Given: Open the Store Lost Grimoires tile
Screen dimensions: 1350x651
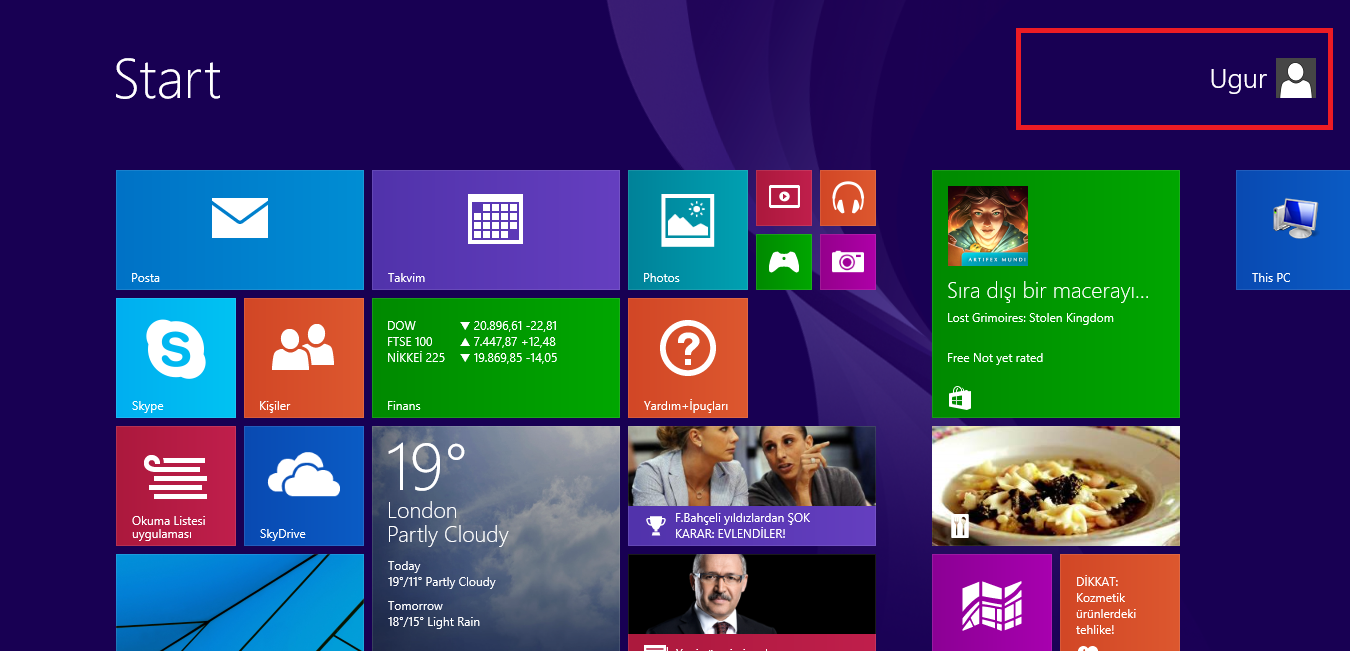Looking at the screenshot, I should tap(1056, 294).
